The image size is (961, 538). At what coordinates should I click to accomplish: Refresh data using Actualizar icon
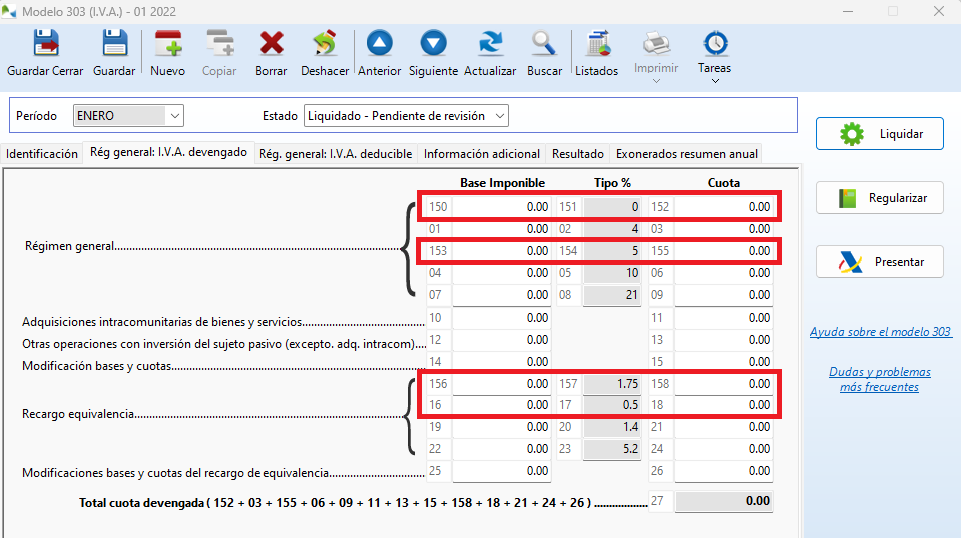[490, 45]
